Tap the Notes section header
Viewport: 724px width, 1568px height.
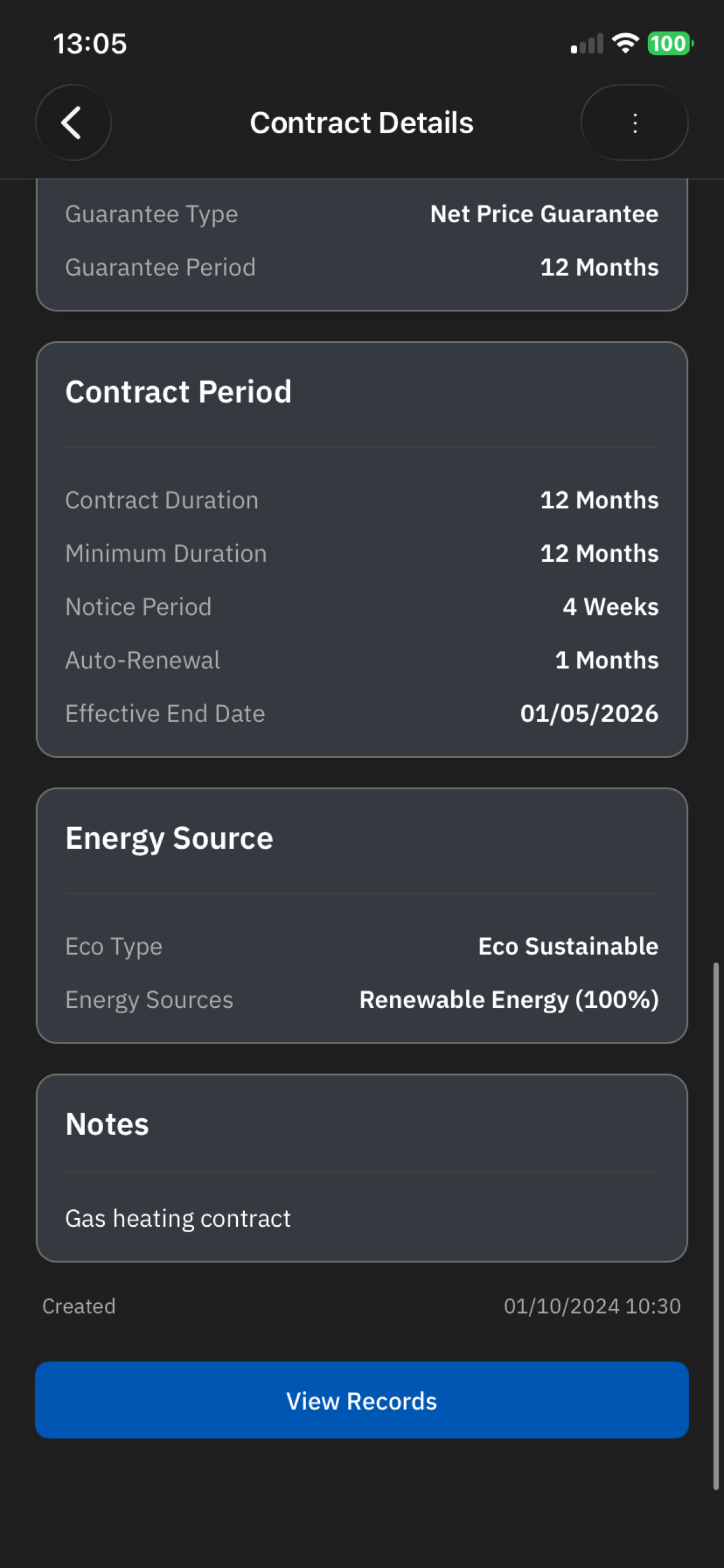pyautogui.click(x=107, y=1123)
